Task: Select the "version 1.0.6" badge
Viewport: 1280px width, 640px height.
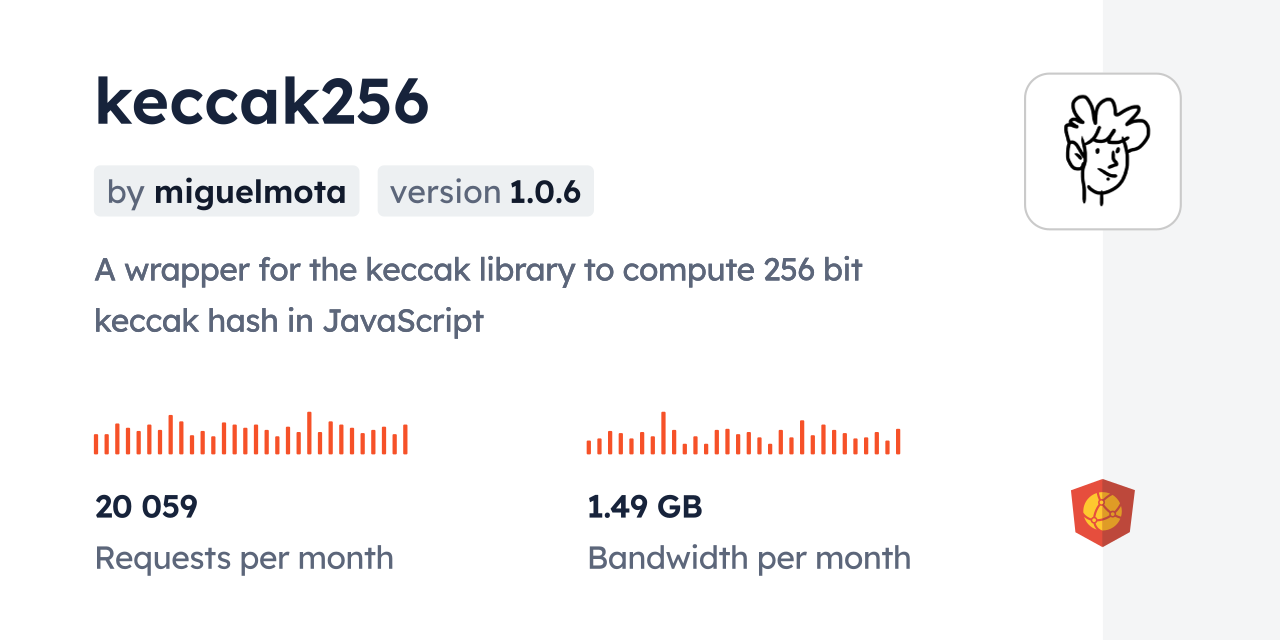Action: [485, 191]
